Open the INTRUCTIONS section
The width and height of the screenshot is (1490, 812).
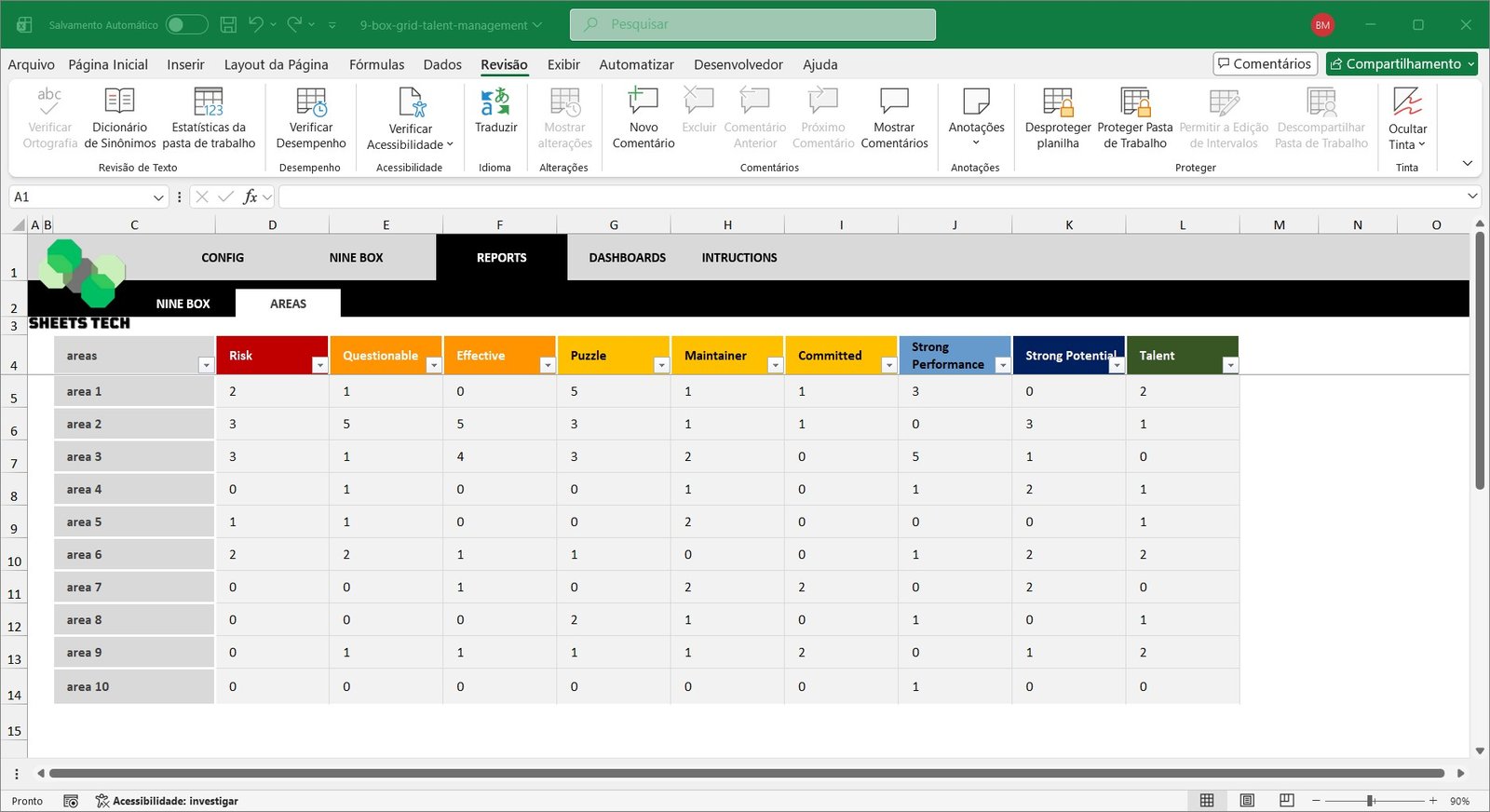click(739, 258)
